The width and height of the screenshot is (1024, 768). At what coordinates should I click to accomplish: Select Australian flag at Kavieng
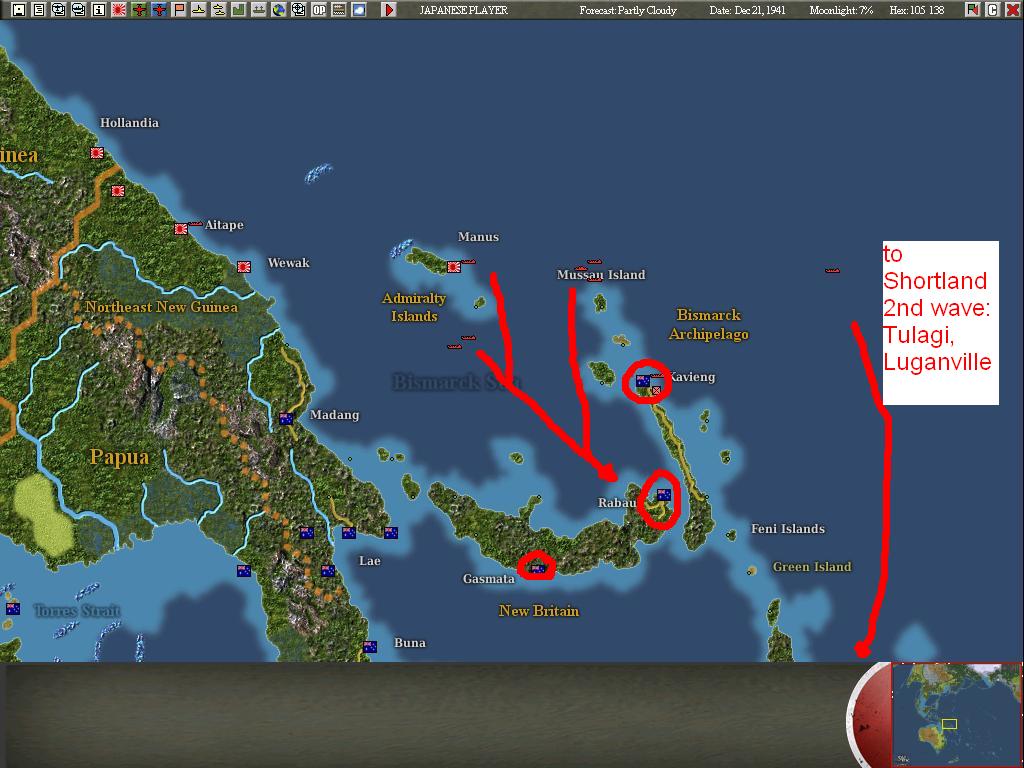click(643, 381)
